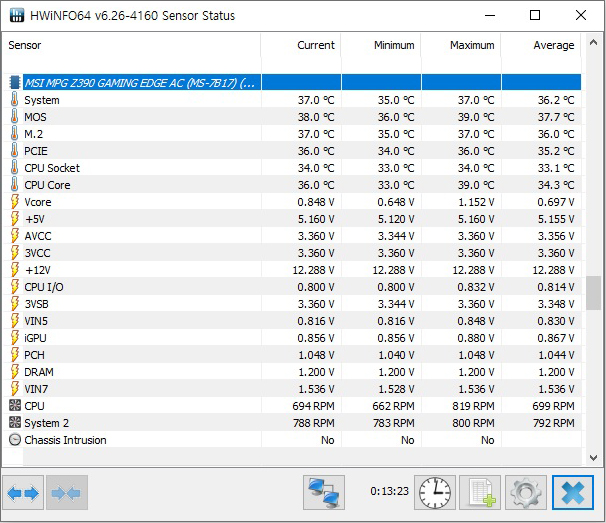Click the lightning icon beside DRAM
The width and height of the screenshot is (606, 523).
pos(14,372)
